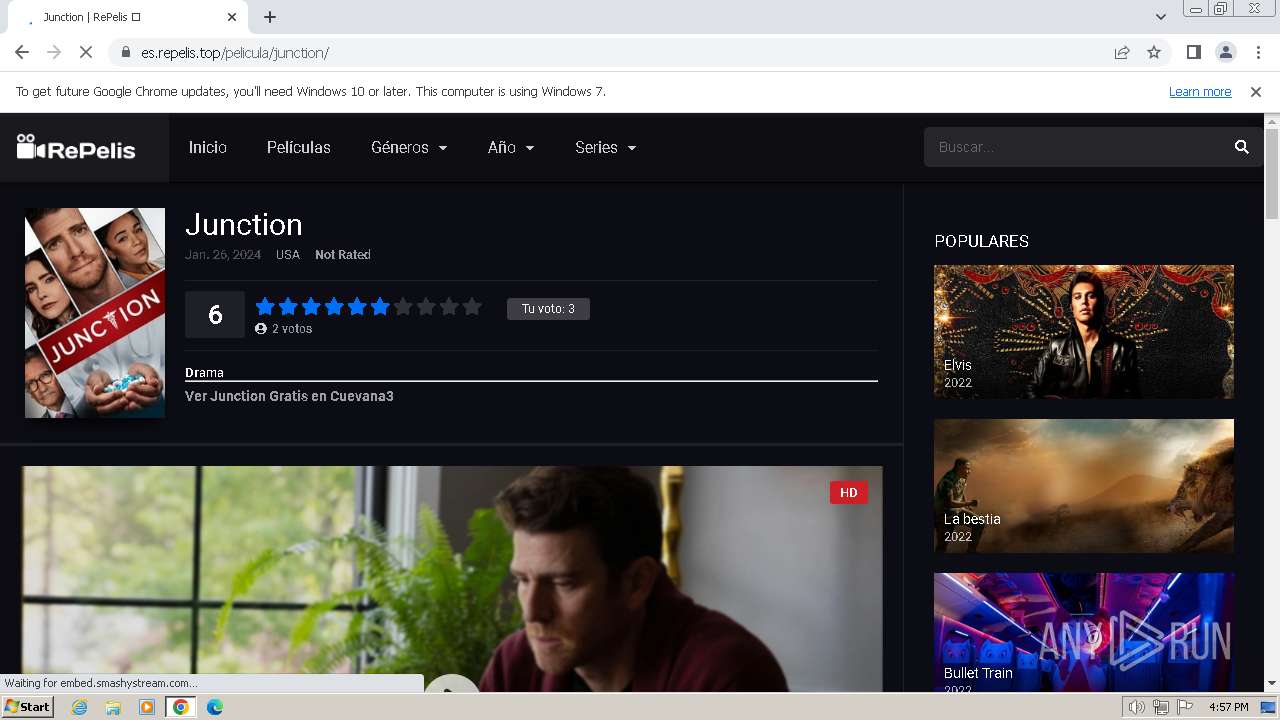
Task: Rate the movie five stars
Action: (x=357, y=307)
